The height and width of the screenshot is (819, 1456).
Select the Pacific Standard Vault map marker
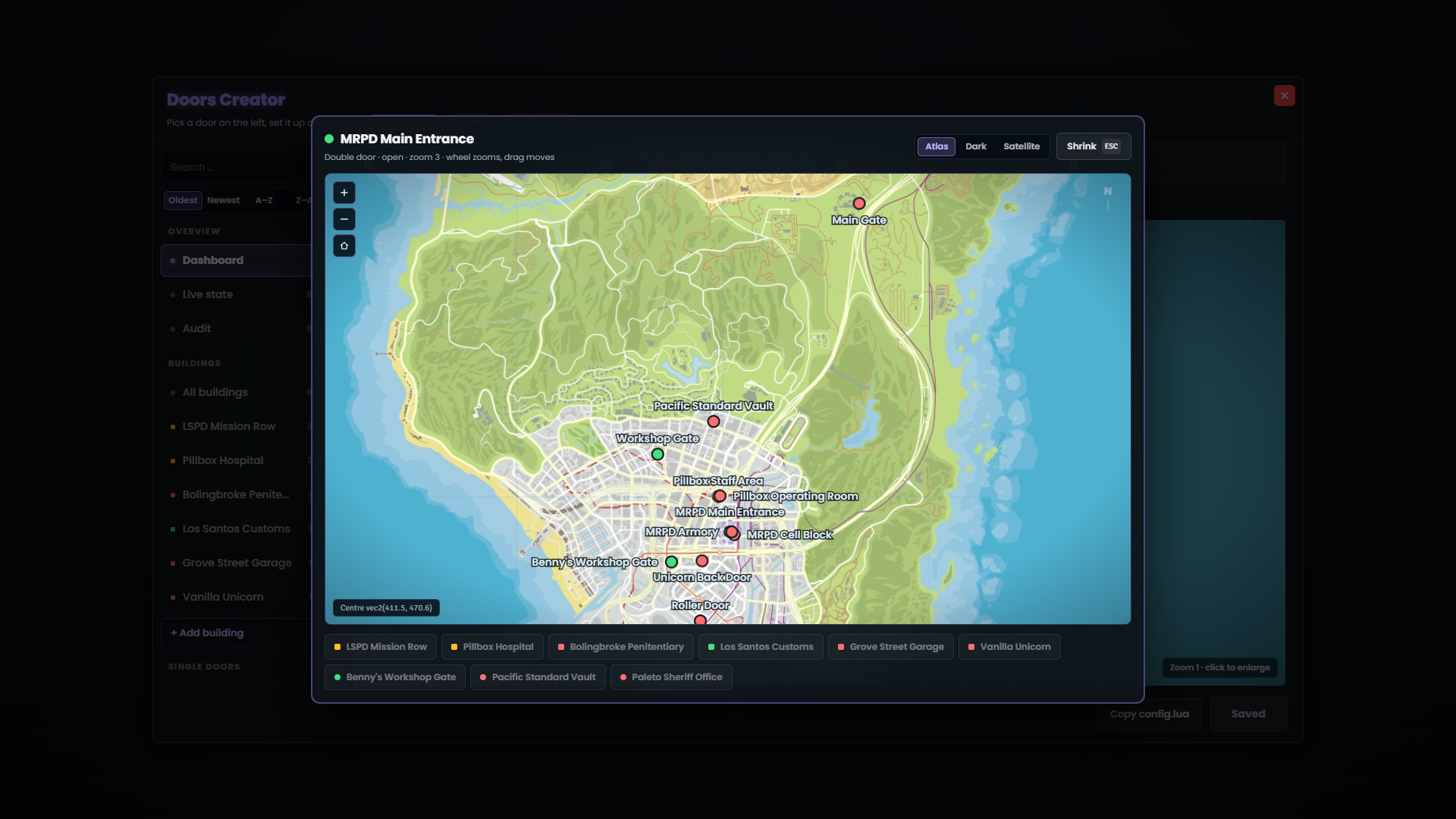pos(714,422)
